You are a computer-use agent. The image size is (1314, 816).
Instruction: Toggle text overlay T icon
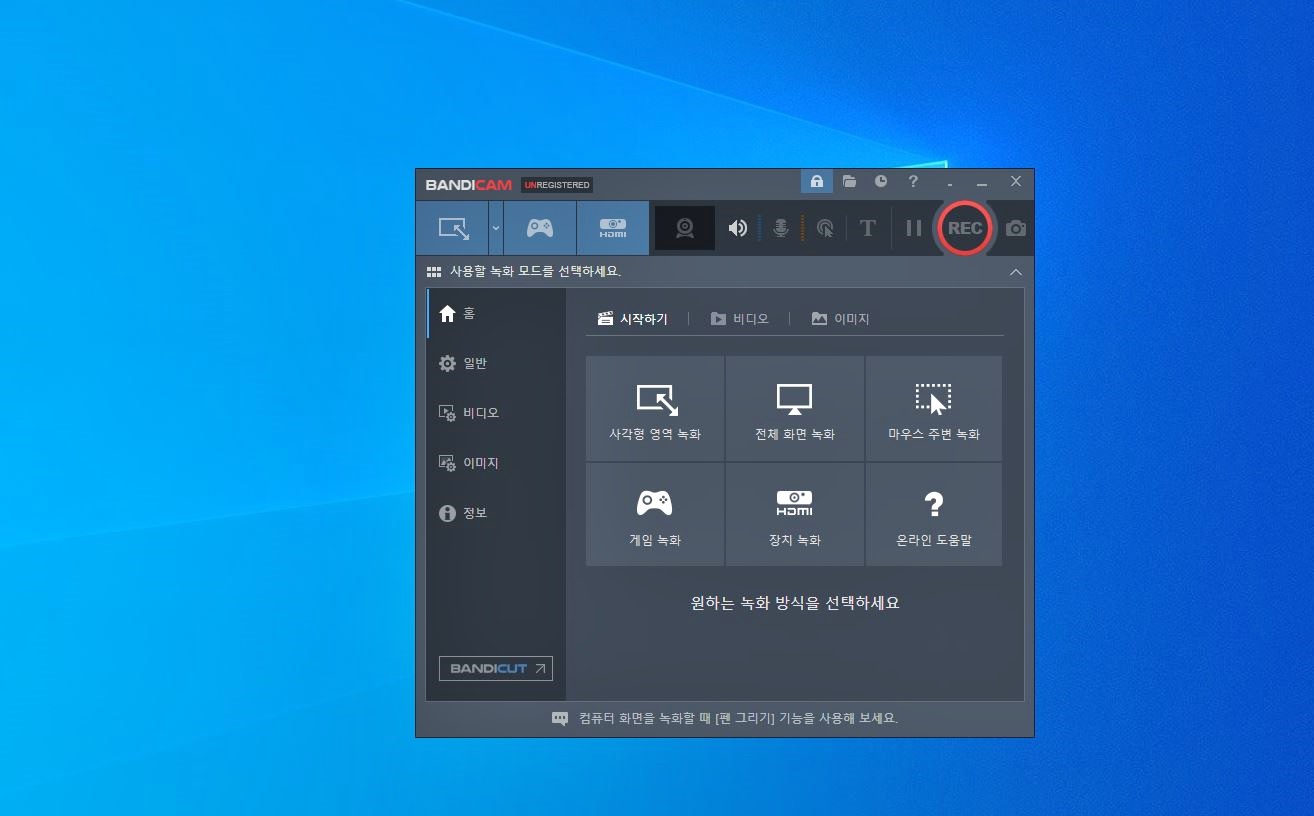[867, 228]
